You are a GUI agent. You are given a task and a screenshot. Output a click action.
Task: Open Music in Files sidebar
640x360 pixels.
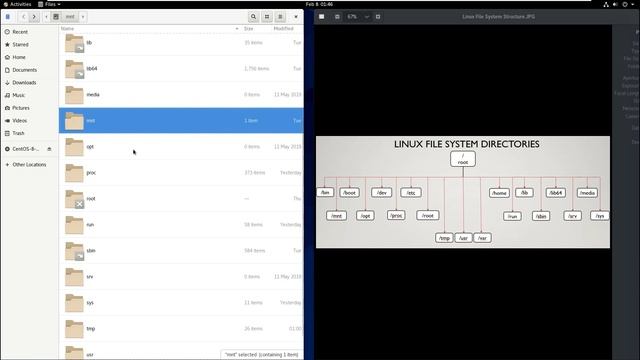(29, 95)
